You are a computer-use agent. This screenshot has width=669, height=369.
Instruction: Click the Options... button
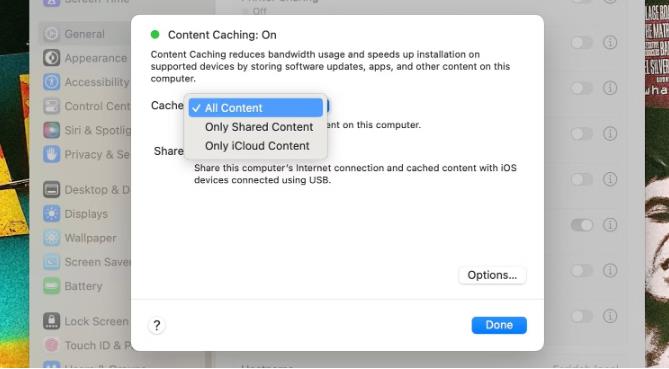(x=492, y=275)
